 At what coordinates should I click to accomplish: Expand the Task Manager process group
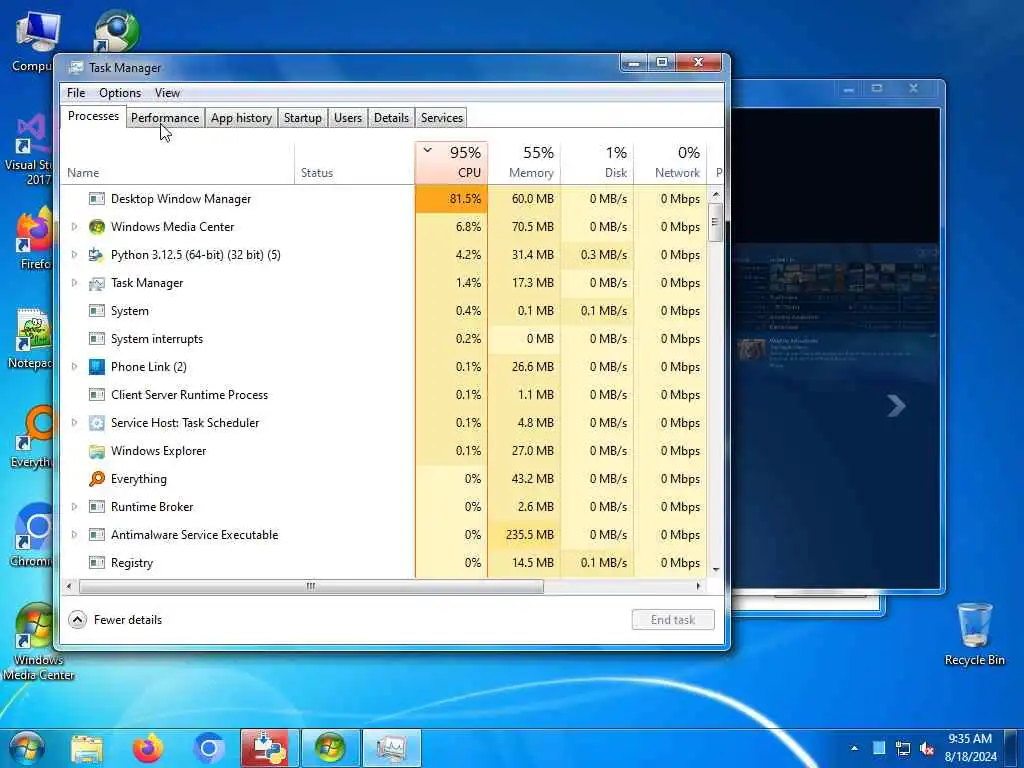pos(74,283)
